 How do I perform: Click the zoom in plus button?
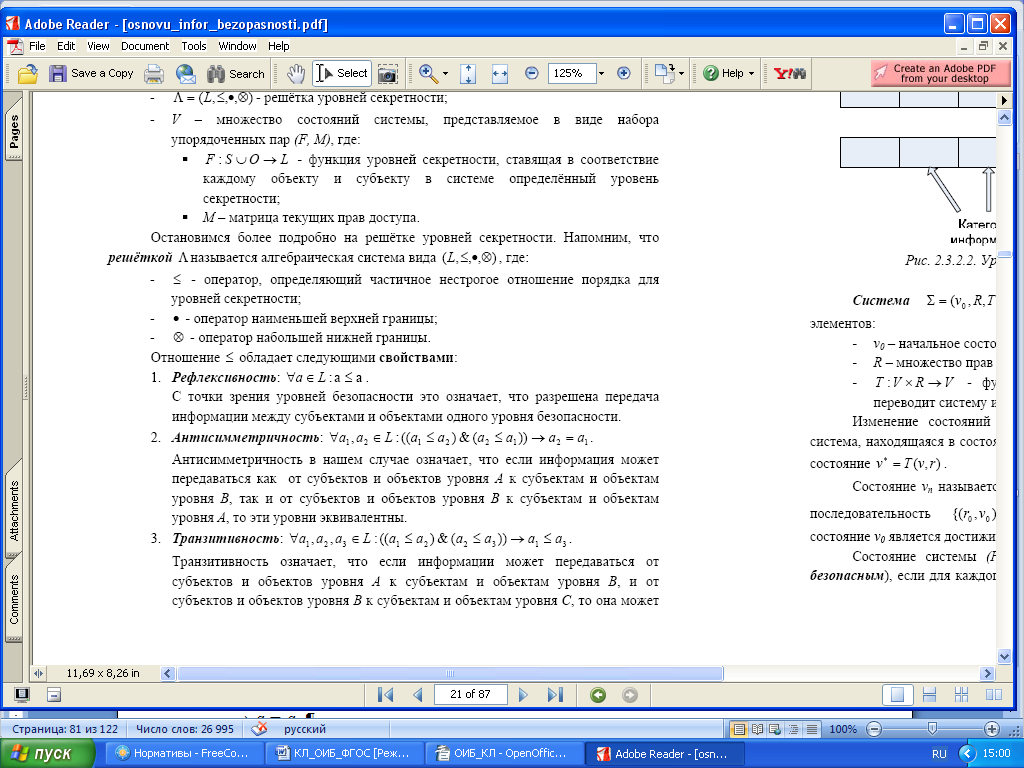point(624,73)
